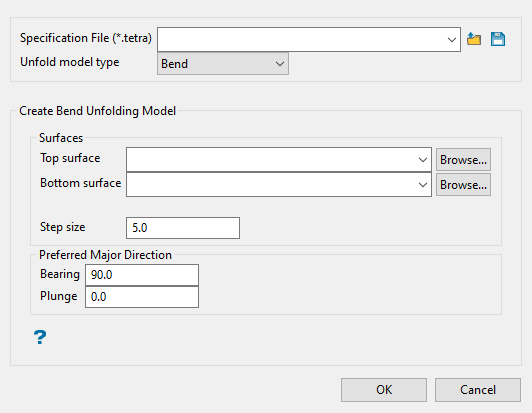This screenshot has width=532, height=413.
Task: Open specification file via folder icon
Action: pyautogui.click(x=474, y=39)
